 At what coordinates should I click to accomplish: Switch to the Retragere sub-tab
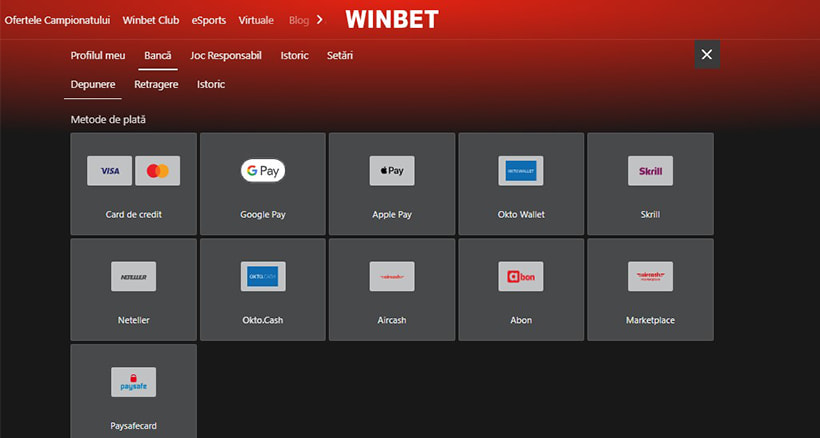[156, 84]
